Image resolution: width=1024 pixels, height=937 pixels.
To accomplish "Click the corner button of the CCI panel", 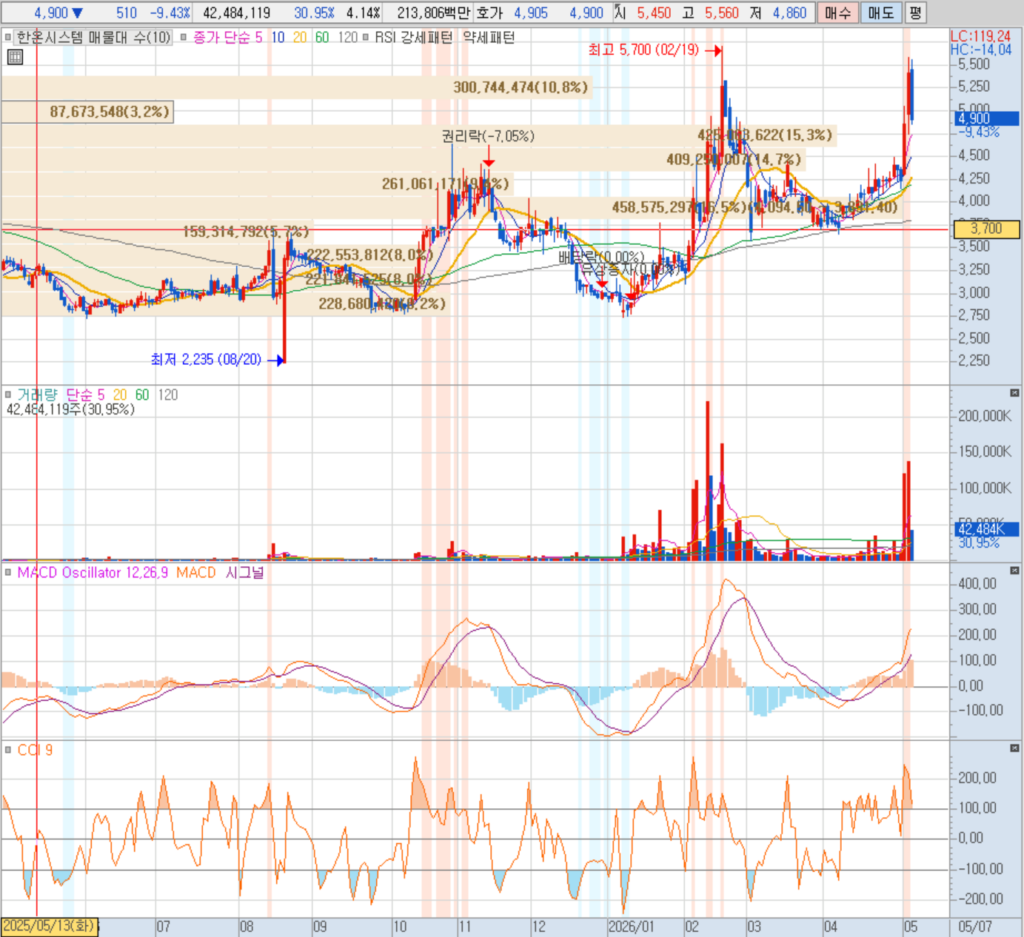I will coord(1014,748).
